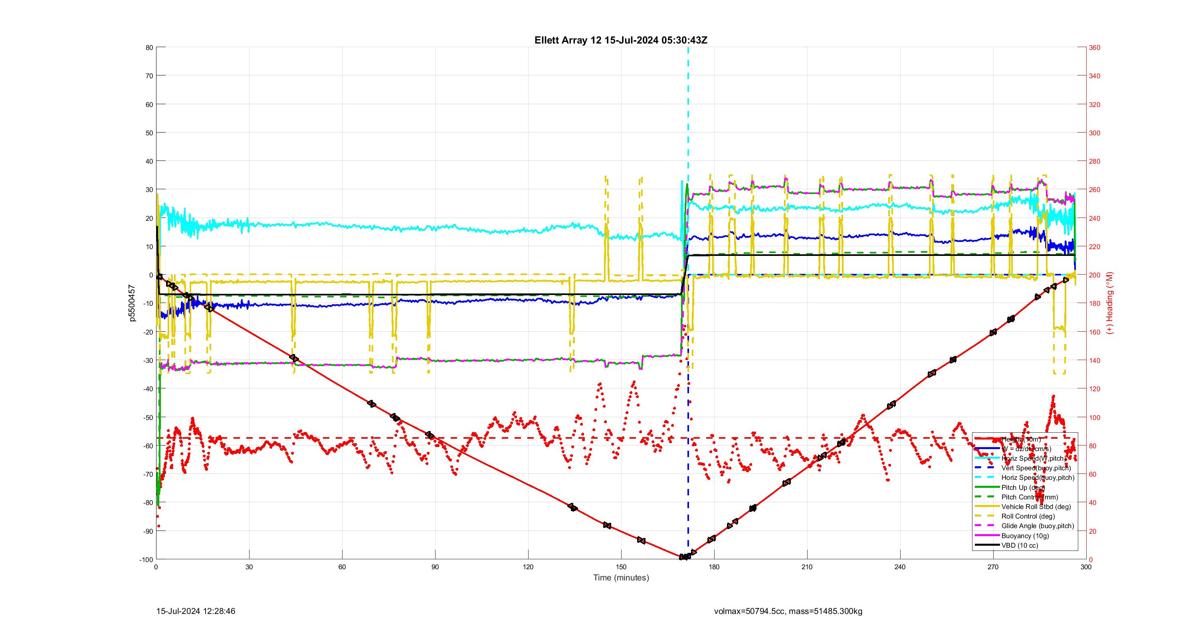The height and width of the screenshot is (628, 1200).
Task: Select legend entry 'Roll Control (deg)'
Action: click(1028, 516)
